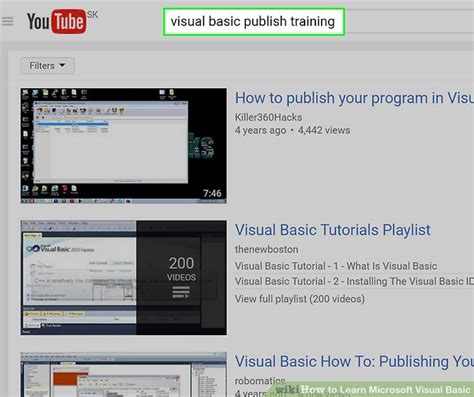The width and height of the screenshot is (474, 397).
Task: Focus the search box with 'visual basic publish training'
Action: tap(254, 22)
